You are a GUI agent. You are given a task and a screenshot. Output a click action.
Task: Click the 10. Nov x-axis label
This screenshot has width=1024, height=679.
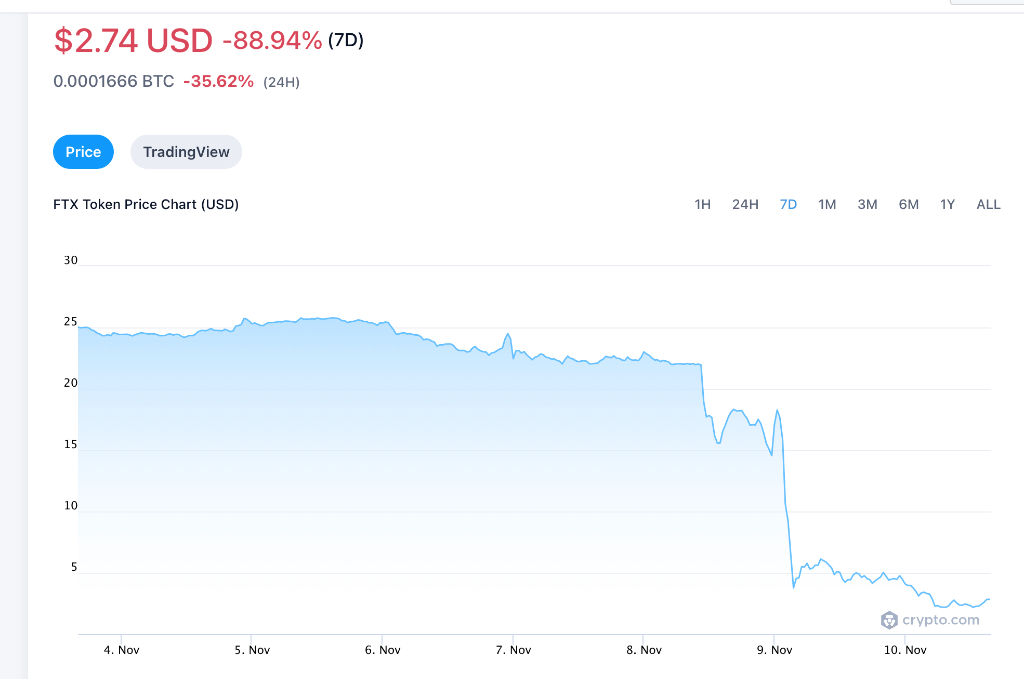[x=905, y=650]
